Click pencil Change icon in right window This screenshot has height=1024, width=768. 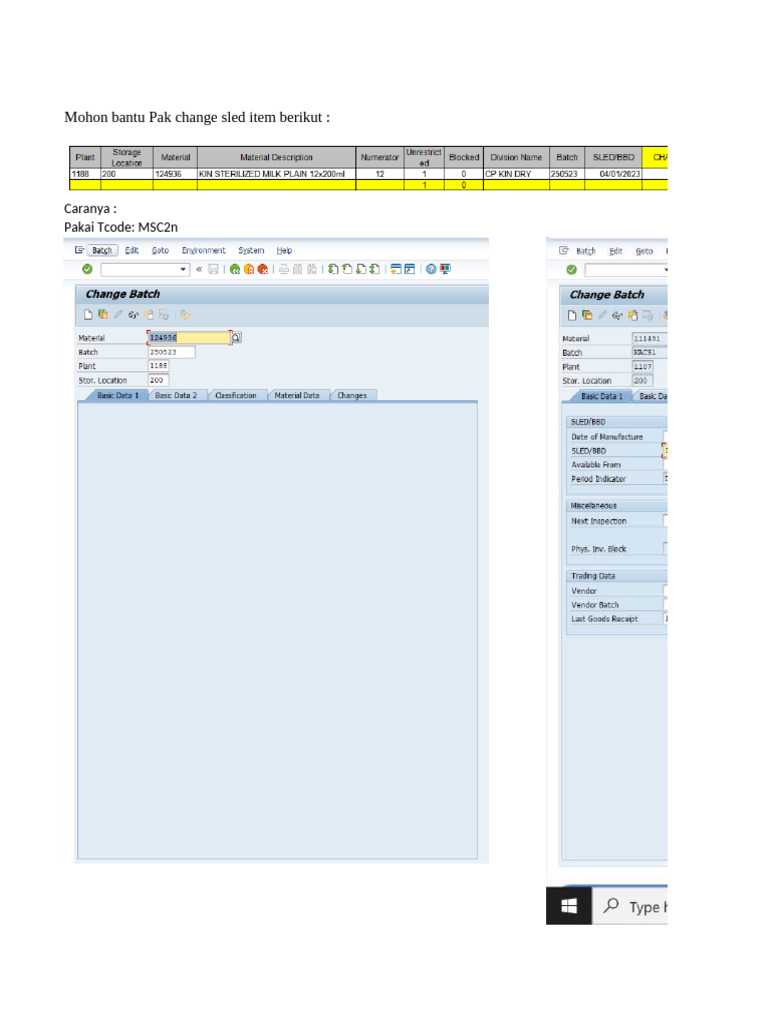coord(602,315)
